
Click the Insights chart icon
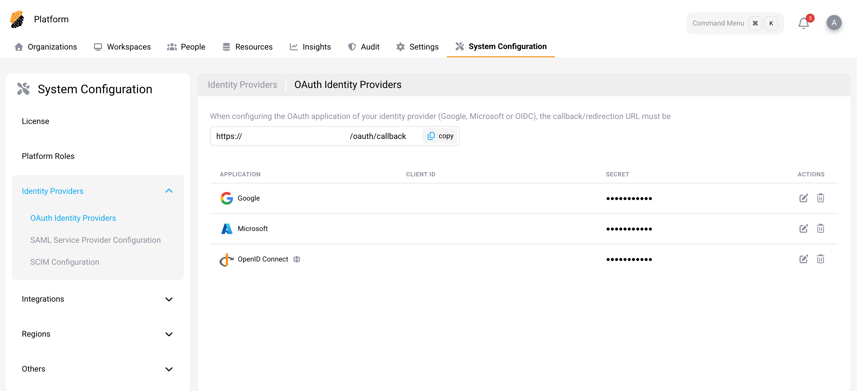tap(294, 47)
